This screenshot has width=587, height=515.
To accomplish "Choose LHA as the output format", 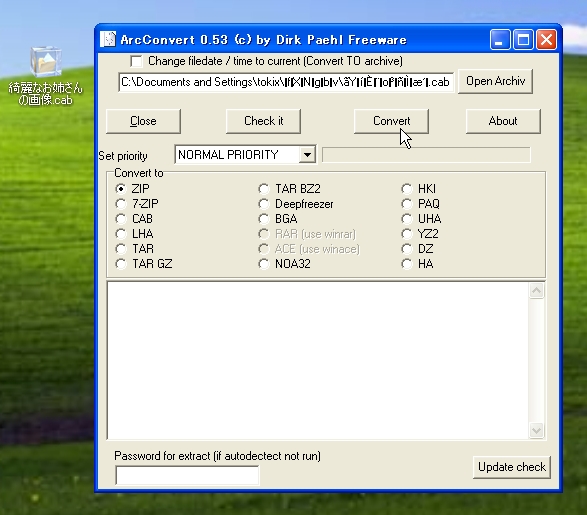I will pyautogui.click(x=121, y=234).
